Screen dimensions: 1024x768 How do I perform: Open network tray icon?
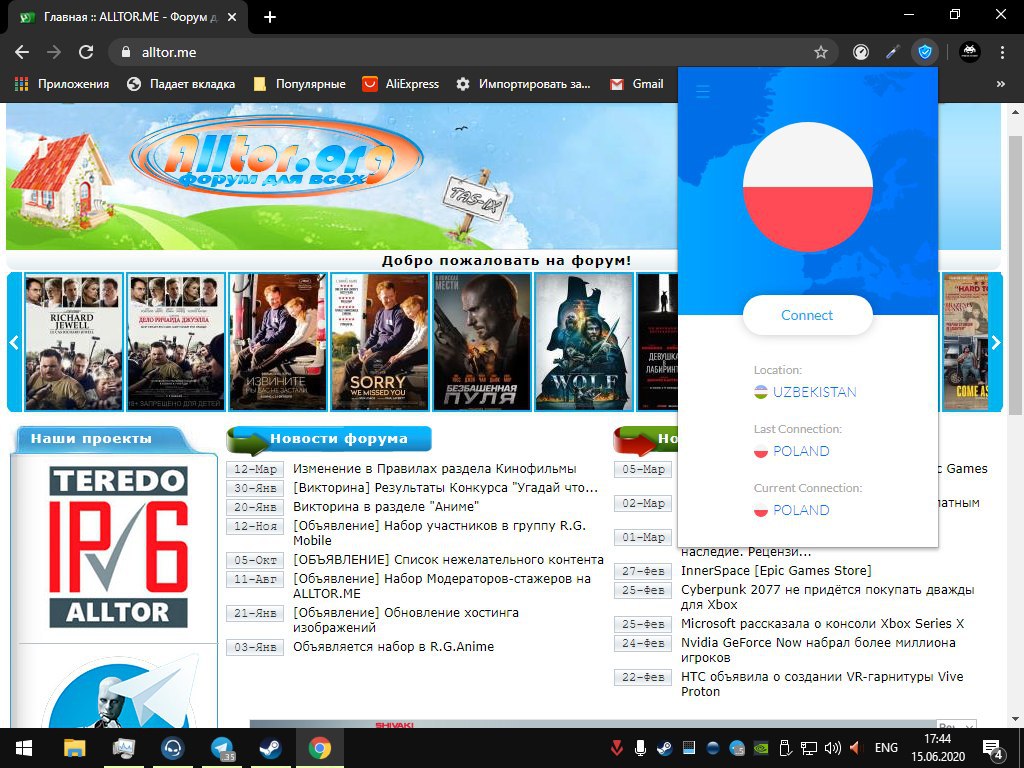pos(809,748)
